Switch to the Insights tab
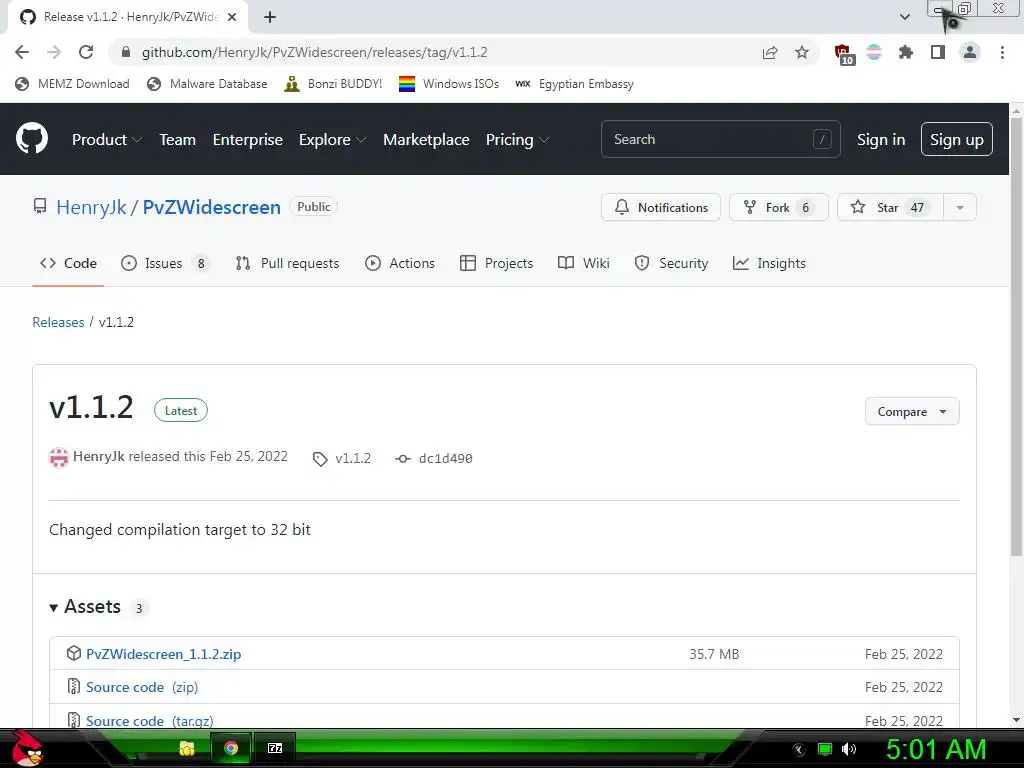This screenshot has width=1024, height=768. pos(769,263)
